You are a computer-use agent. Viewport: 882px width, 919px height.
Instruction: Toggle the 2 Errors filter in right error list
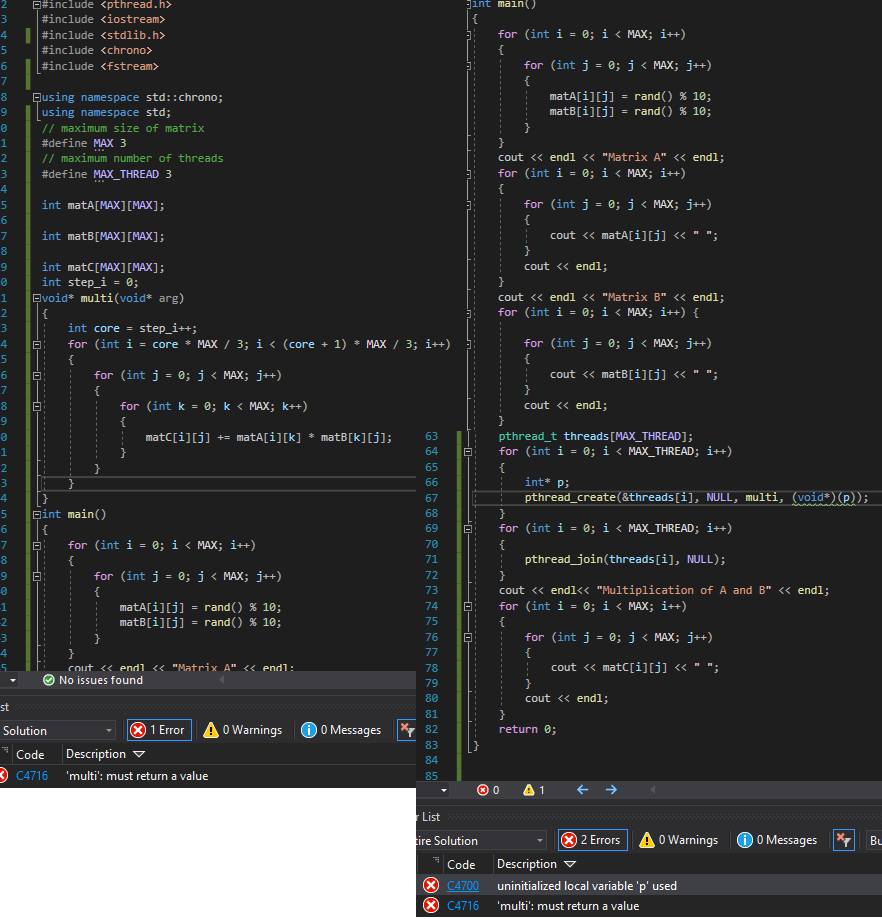(x=592, y=840)
